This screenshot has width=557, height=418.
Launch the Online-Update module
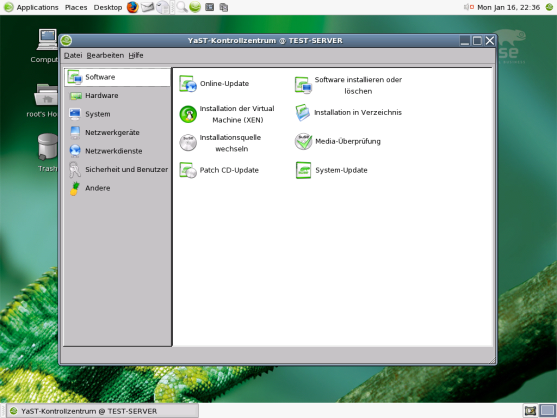(214, 84)
